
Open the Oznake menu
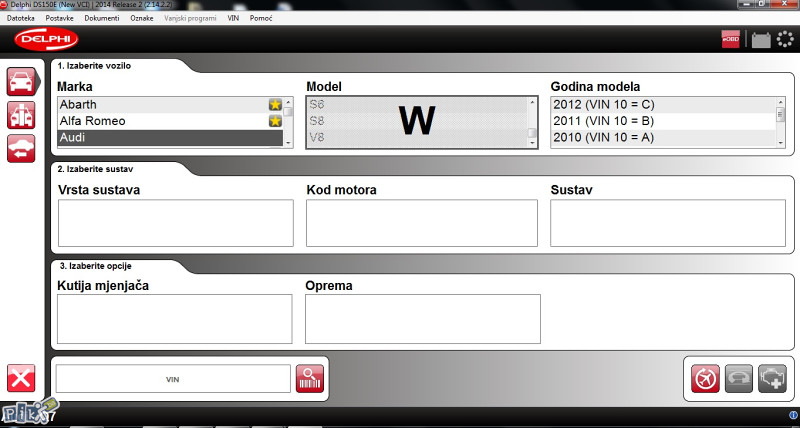point(142,18)
